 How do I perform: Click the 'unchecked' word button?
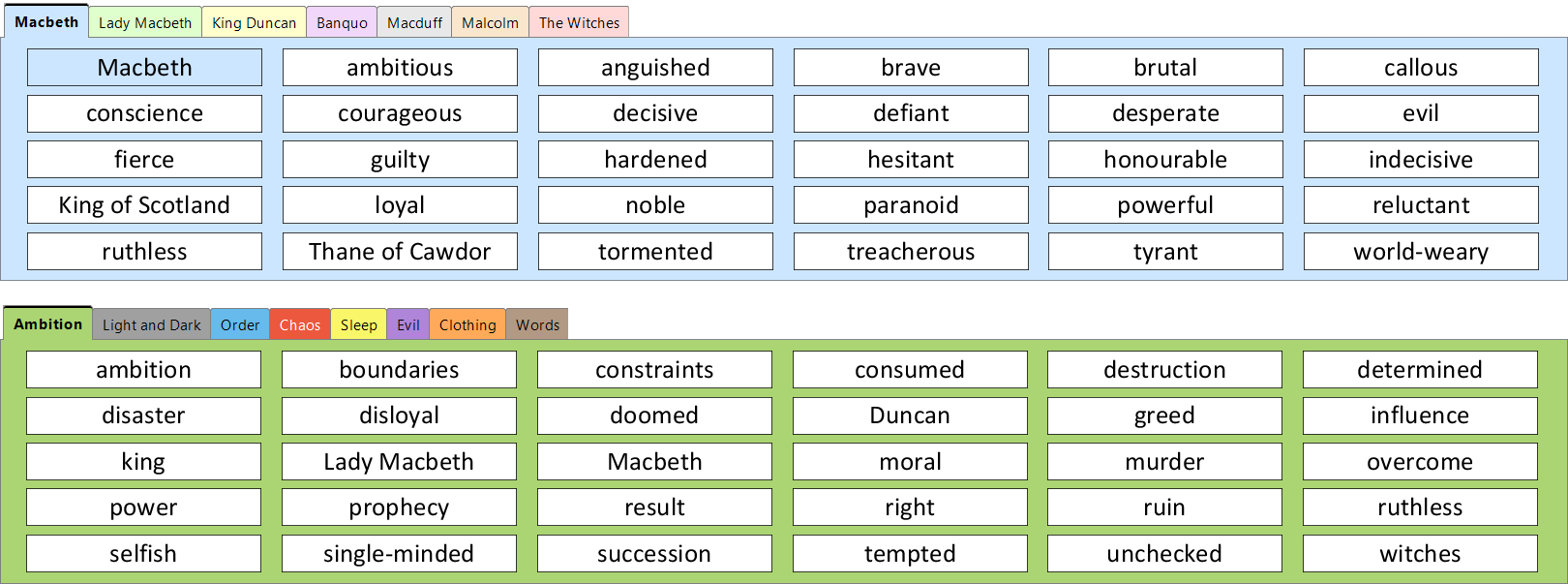pyautogui.click(x=1164, y=554)
